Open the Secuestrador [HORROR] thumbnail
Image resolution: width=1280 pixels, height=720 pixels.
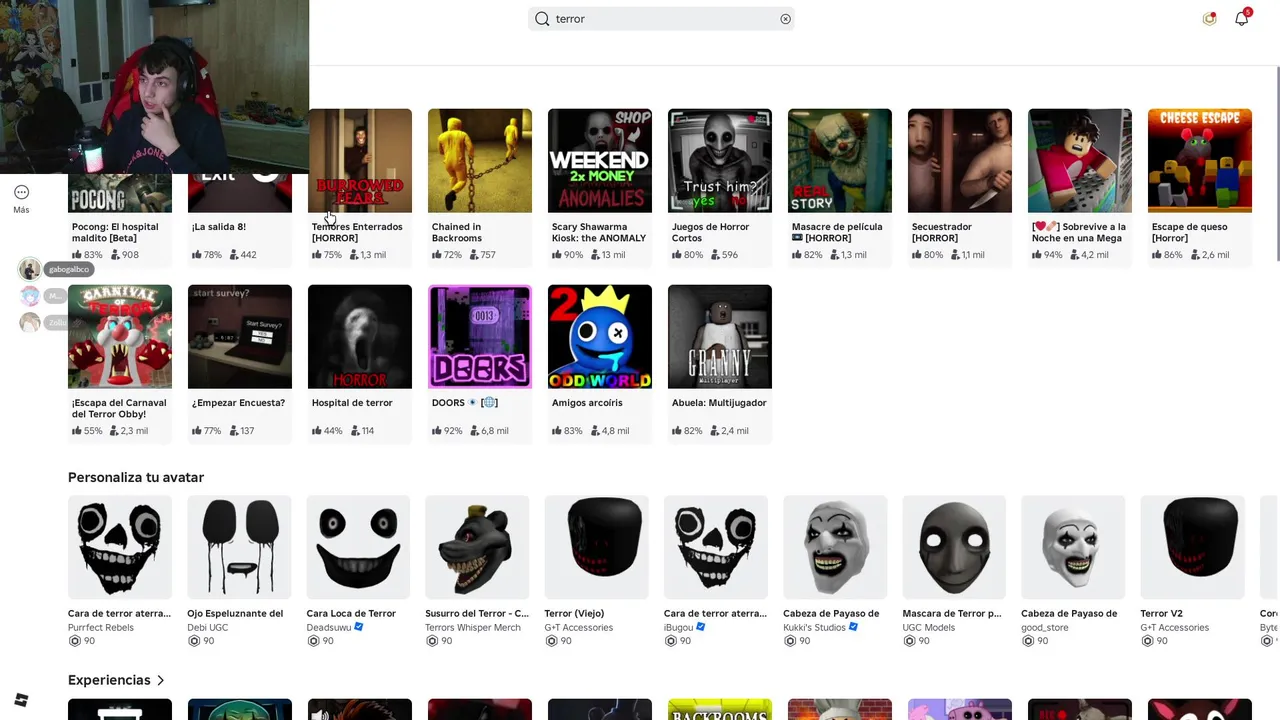[x=960, y=160]
